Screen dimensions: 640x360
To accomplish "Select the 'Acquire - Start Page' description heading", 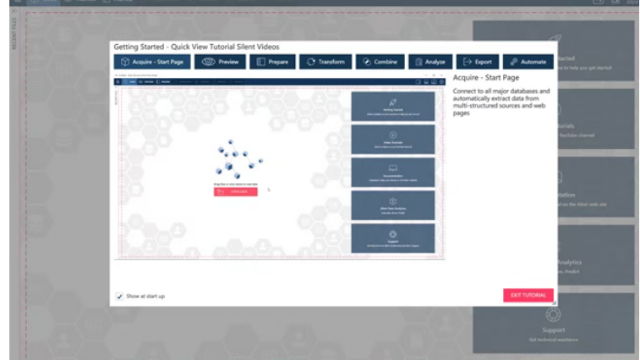I will (x=486, y=78).
